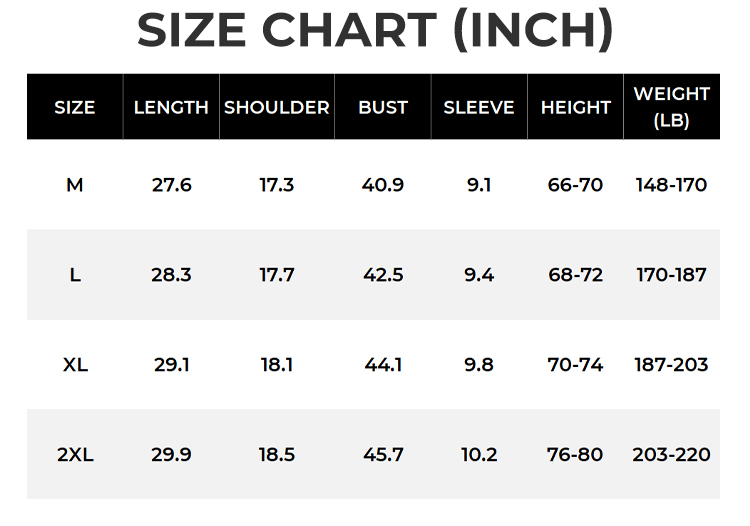Viewport: 750px width, 526px height.
Task: Select the 27.6 length value
Action: pos(171,185)
